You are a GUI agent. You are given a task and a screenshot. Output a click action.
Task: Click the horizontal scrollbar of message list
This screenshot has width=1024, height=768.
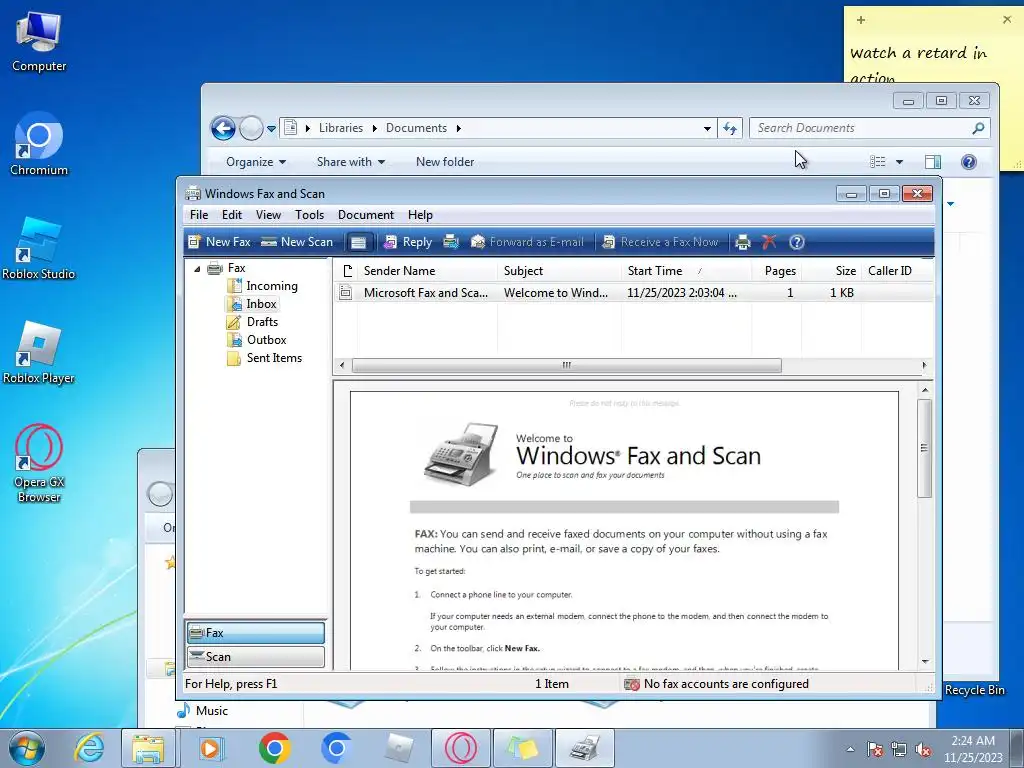pos(566,366)
